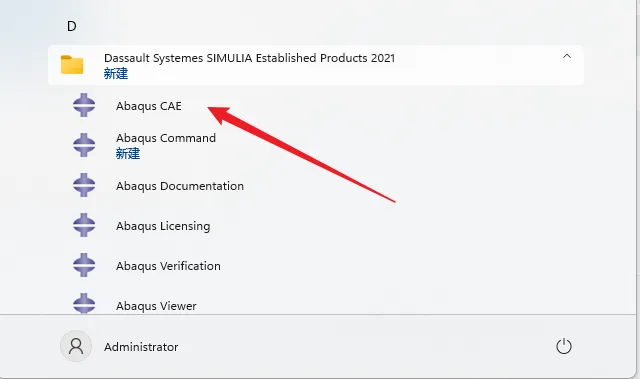The image size is (640, 379).
Task: Click Dassault Systemes SIMULIA Established Products 2021
Action: tap(249, 58)
